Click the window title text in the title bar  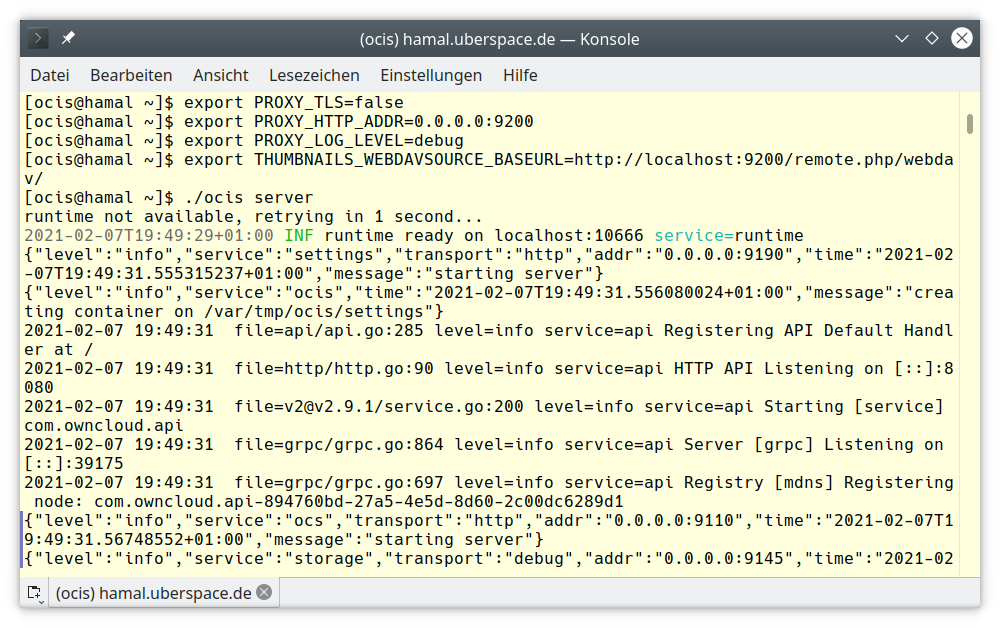[499, 39]
